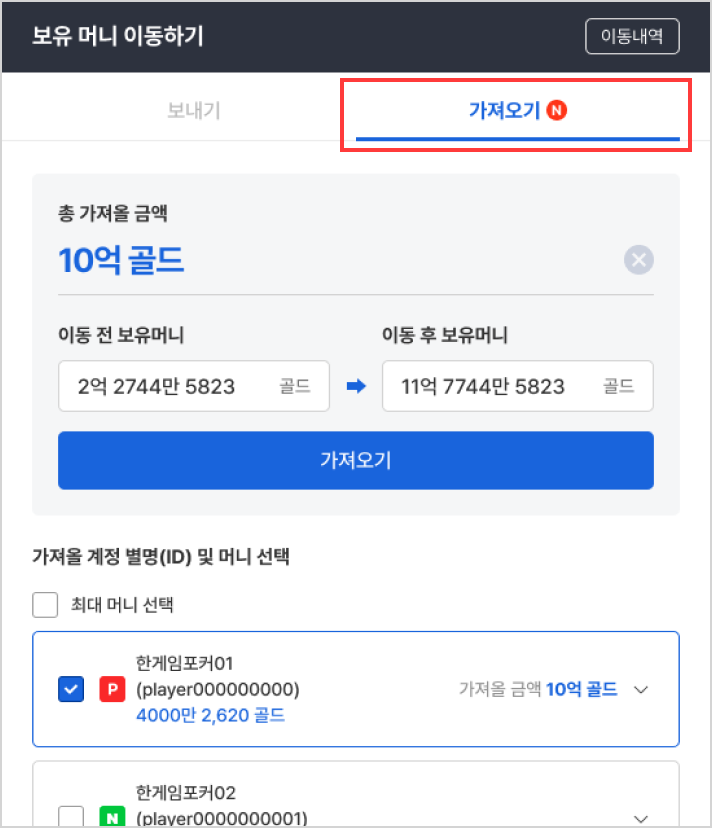712x828 pixels.
Task: Click the 4000만 2,620 골드 balance
Action: (209, 715)
